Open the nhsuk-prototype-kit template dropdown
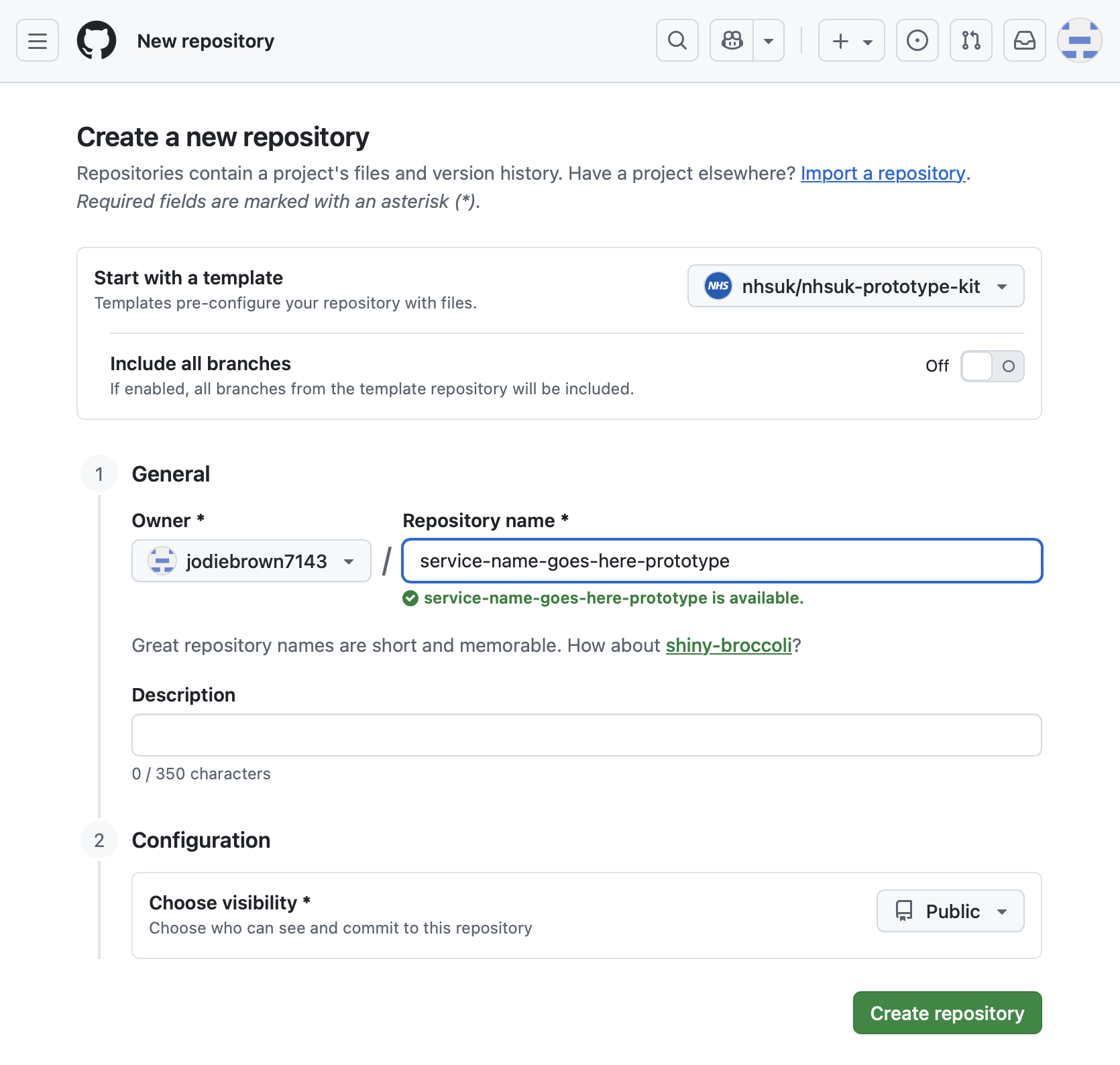This screenshot has height=1065, width=1120. point(855,286)
